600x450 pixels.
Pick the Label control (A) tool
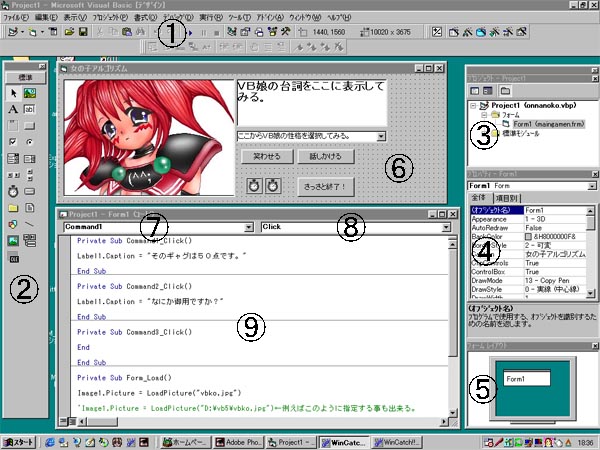point(14,108)
